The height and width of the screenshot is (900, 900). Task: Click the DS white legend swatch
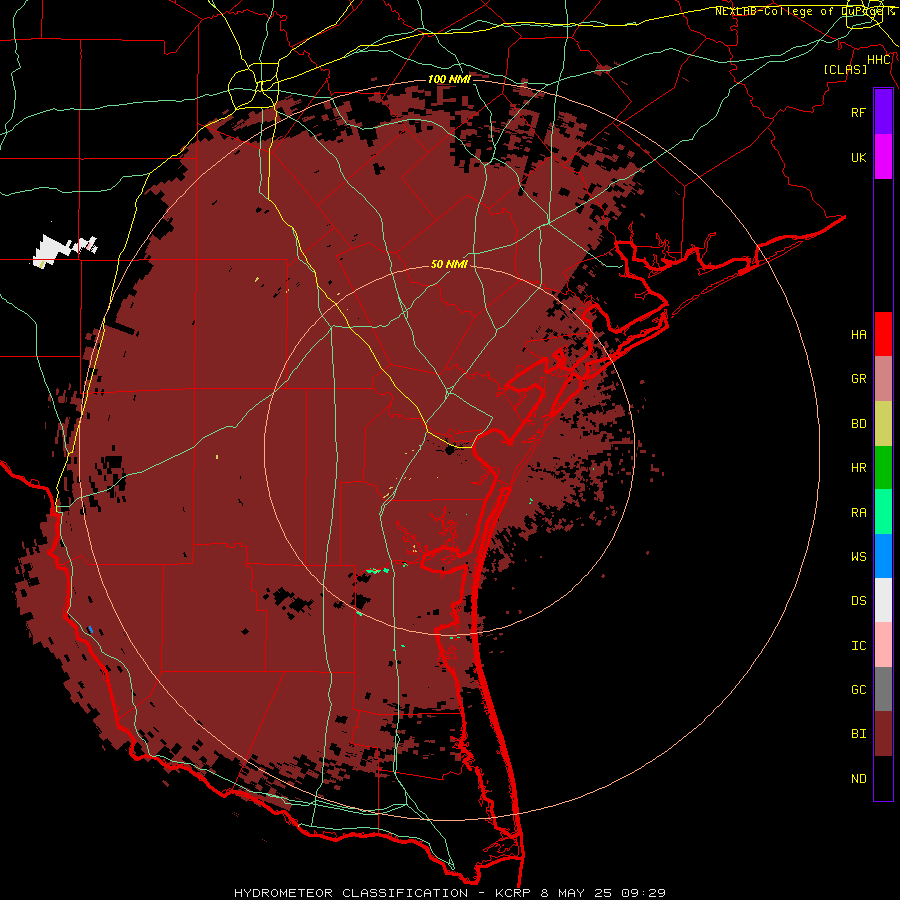tap(883, 600)
